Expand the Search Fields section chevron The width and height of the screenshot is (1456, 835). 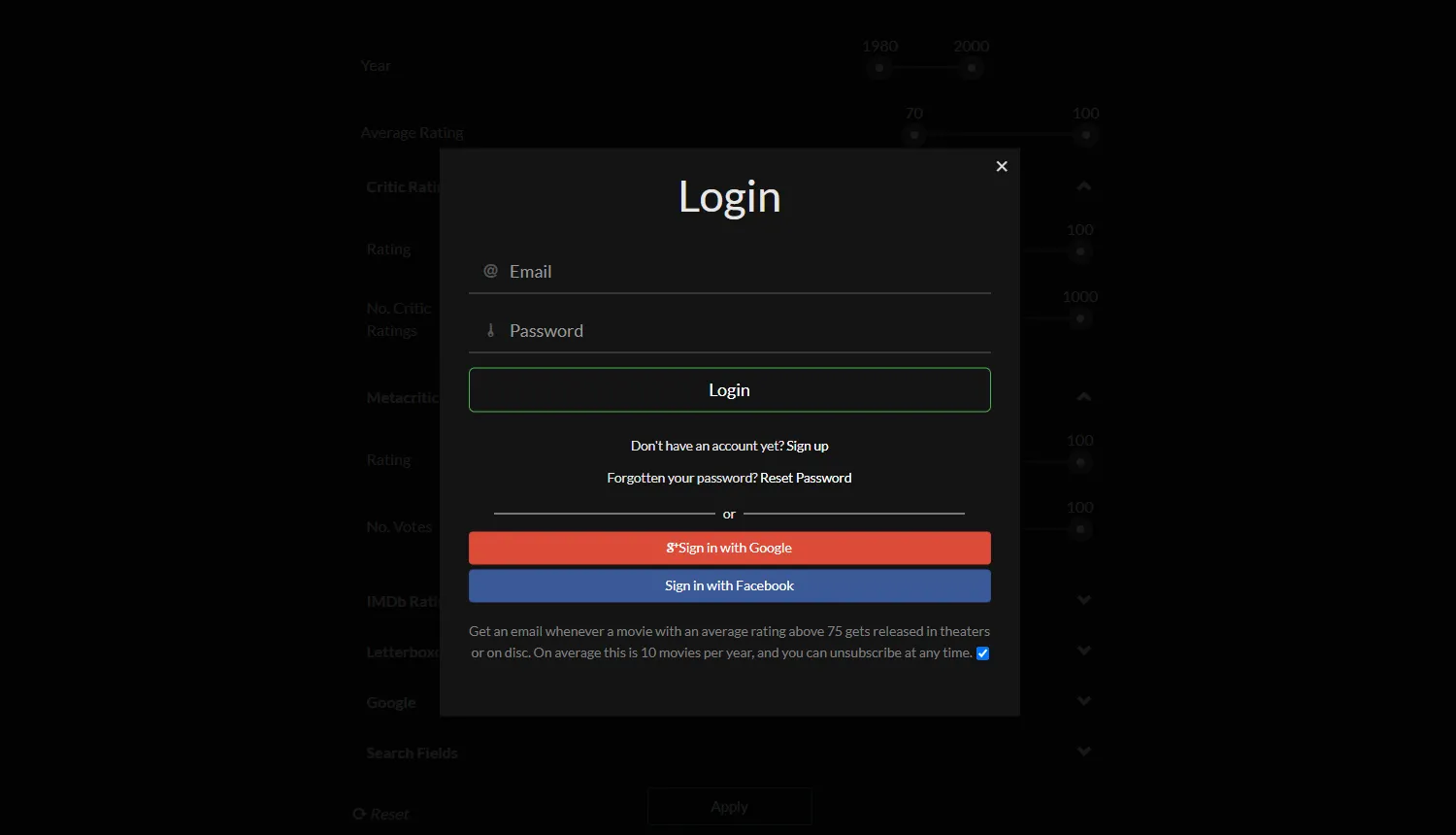click(x=1084, y=751)
